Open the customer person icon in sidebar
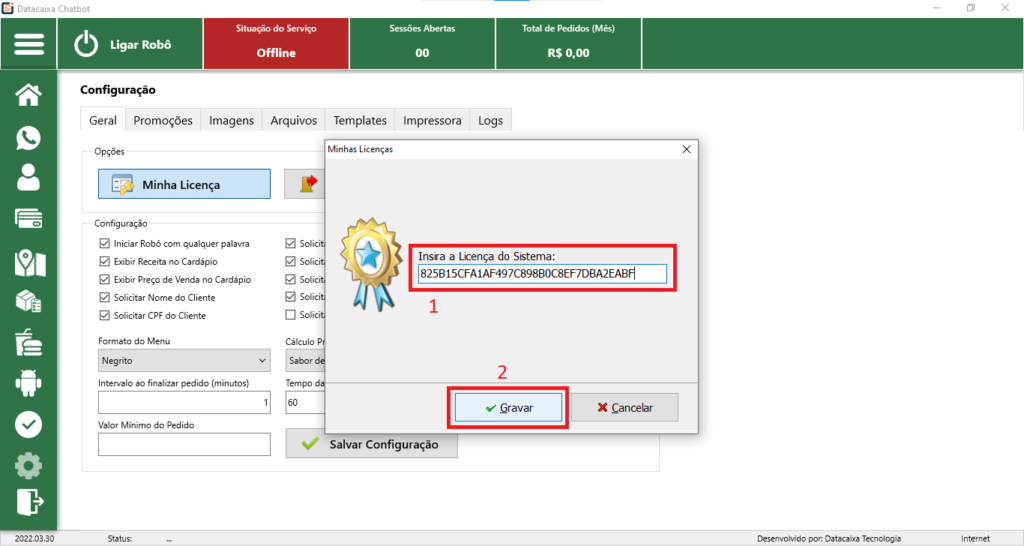This screenshot has height=546, width=1024. point(29,178)
